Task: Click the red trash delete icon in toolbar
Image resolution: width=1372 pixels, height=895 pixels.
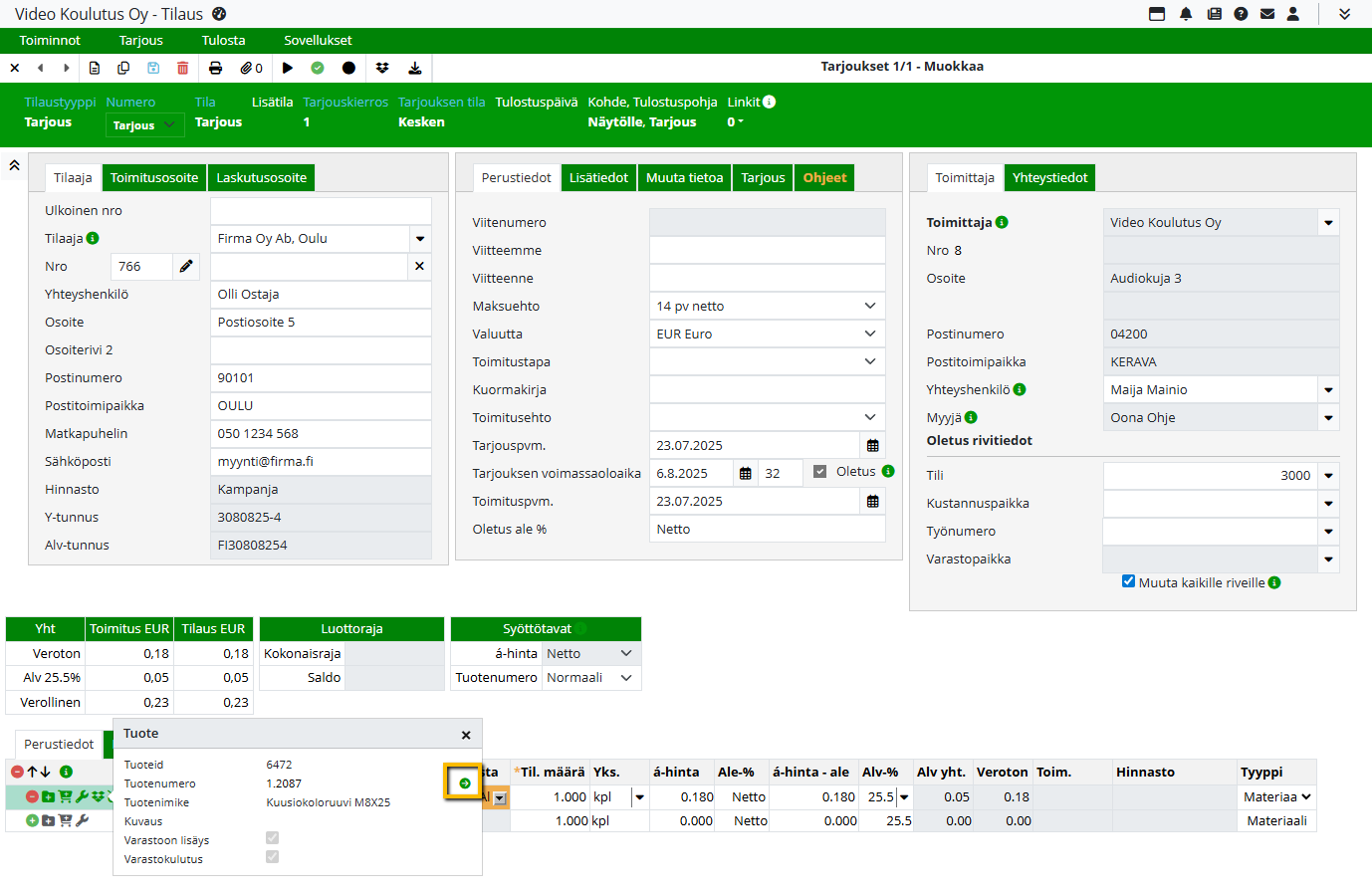Action: pos(182,68)
